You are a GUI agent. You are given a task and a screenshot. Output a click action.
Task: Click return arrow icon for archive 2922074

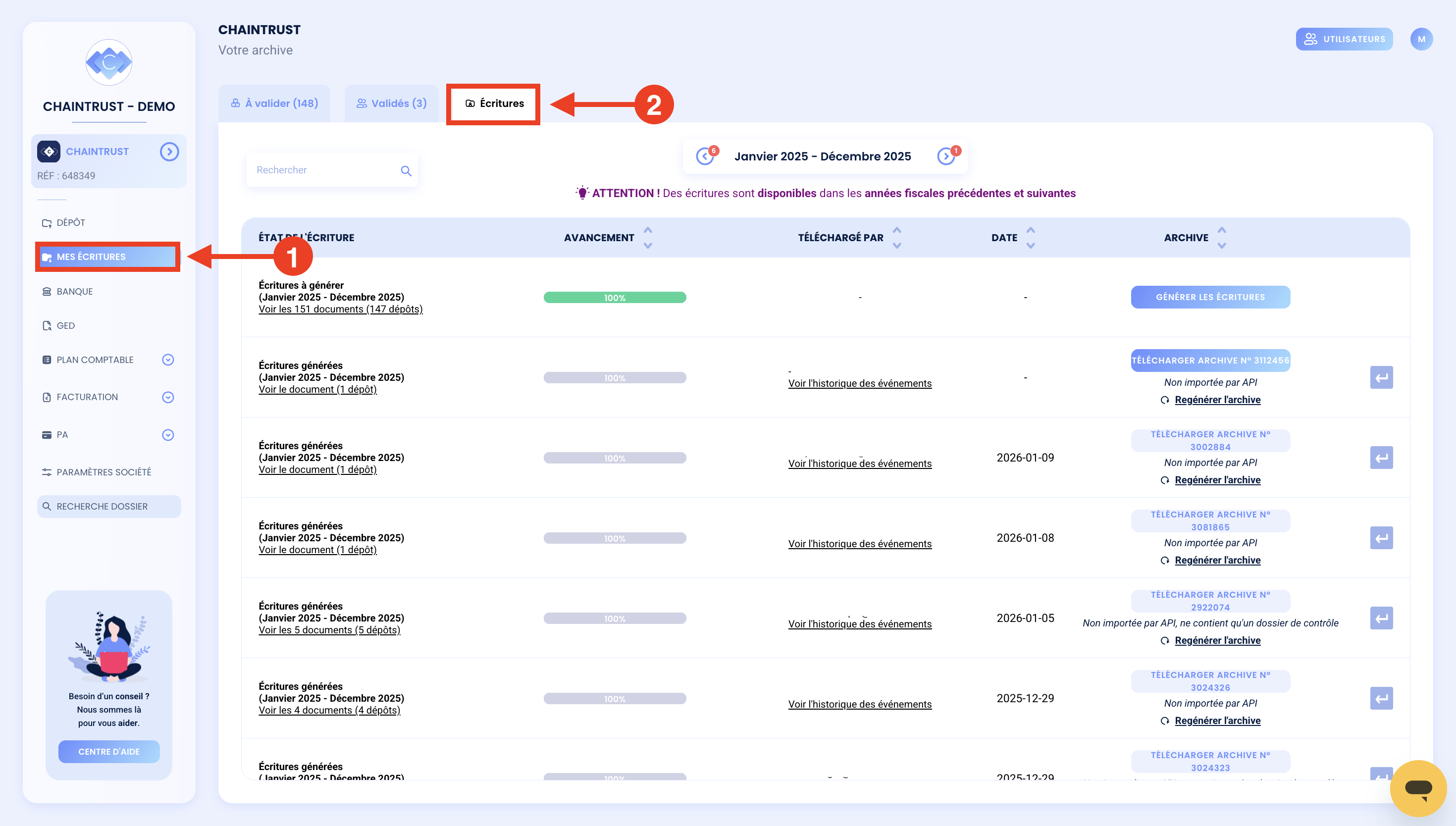click(x=1382, y=619)
